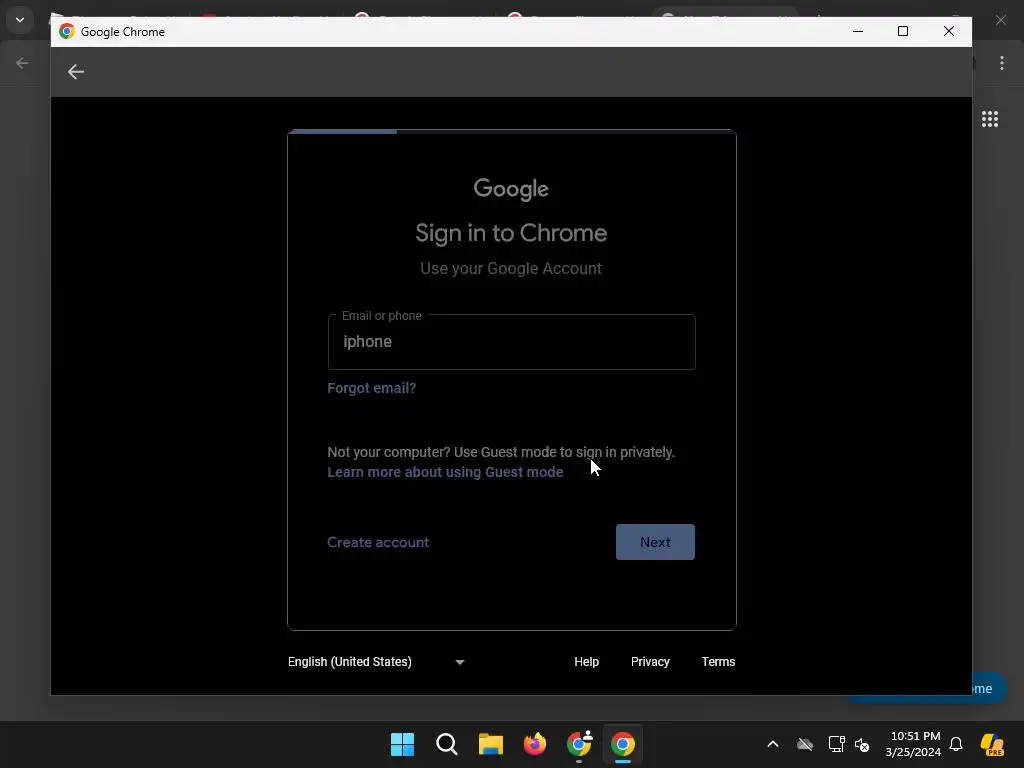Screen dimensions: 1024x768
Task: Show hidden system tray icons
Action: (773, 744)
